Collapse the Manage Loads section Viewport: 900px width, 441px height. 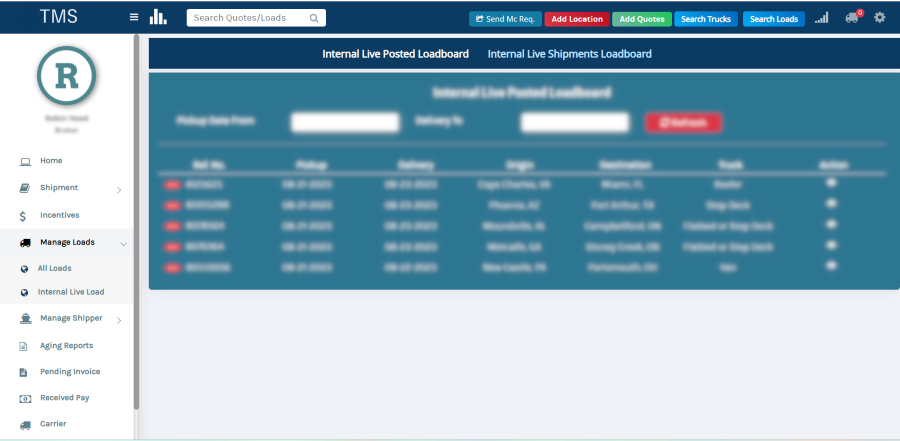coord(123,243)
